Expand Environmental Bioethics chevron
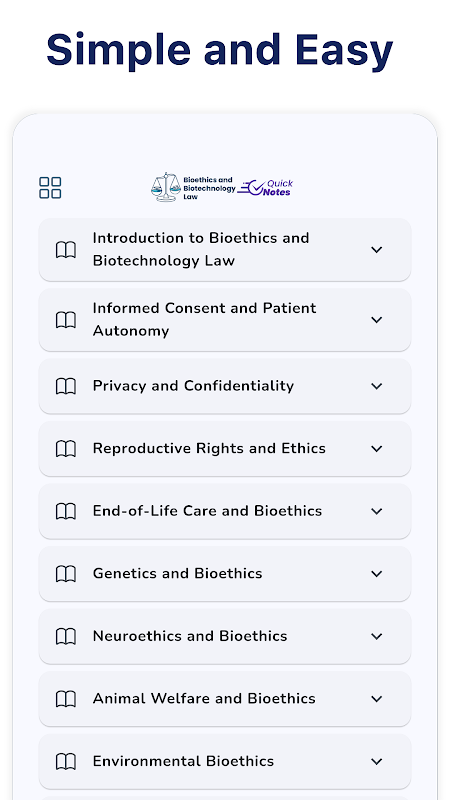 pos(377,762)
